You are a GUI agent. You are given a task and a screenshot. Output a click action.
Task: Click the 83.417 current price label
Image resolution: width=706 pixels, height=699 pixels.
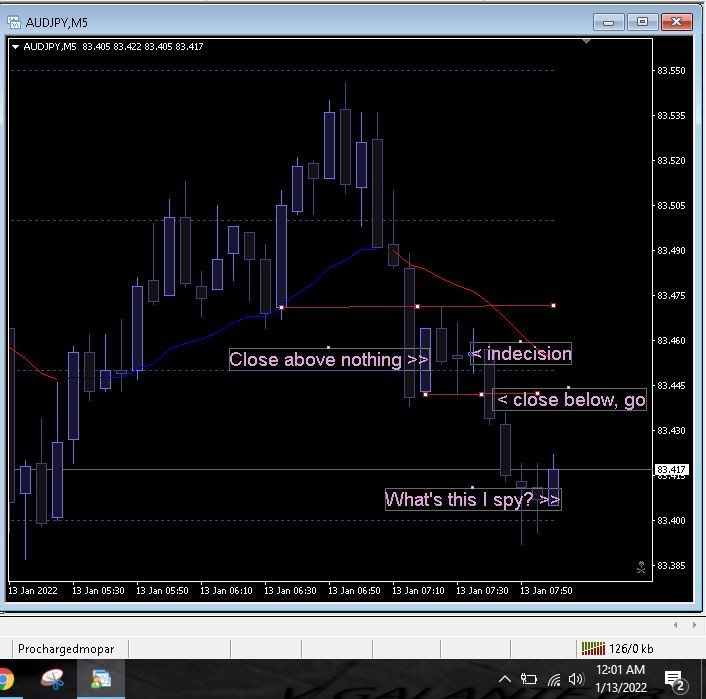pos(671,470)
